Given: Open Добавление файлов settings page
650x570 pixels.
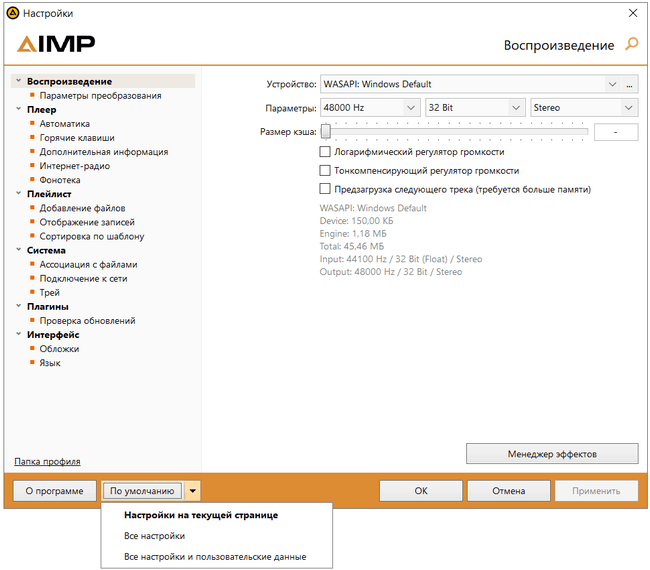Looking at the screenshot, I should (x=82, y=208).
